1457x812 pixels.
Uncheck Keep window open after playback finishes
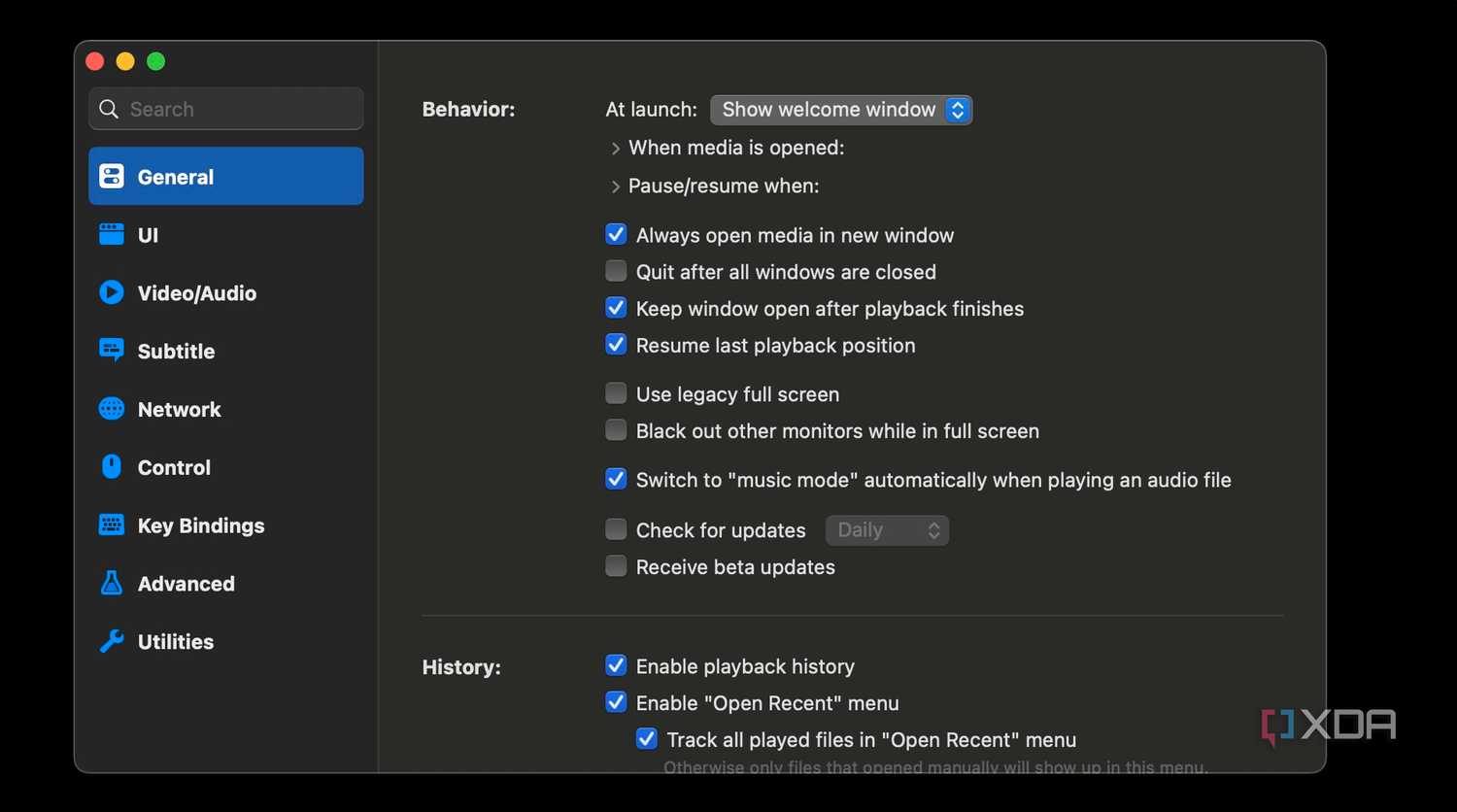click(616, 308)
